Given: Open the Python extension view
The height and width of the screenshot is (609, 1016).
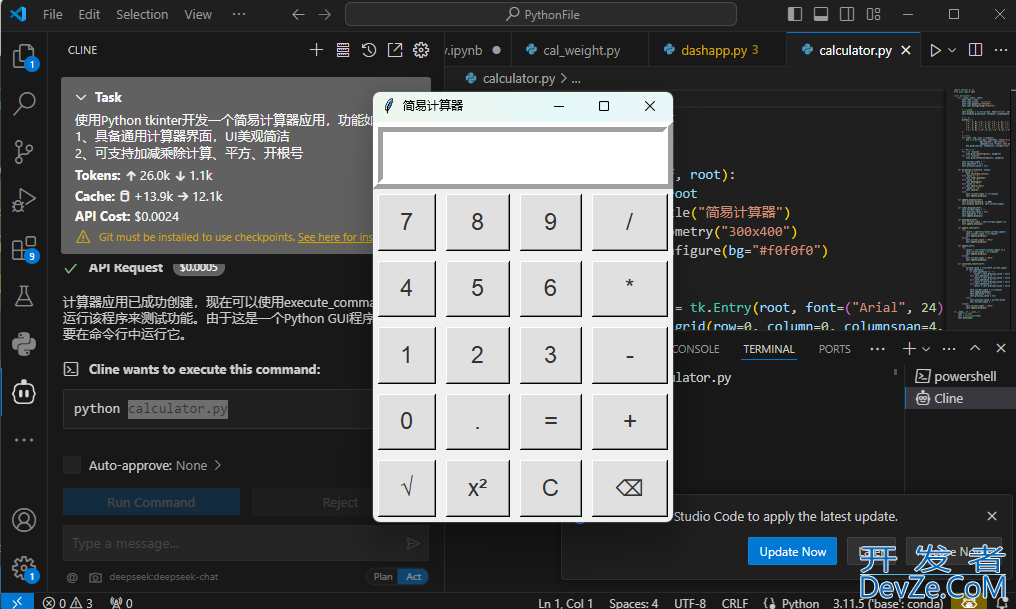Looking at the screenshot, I should pyautogui.click(x=24, y=344).
